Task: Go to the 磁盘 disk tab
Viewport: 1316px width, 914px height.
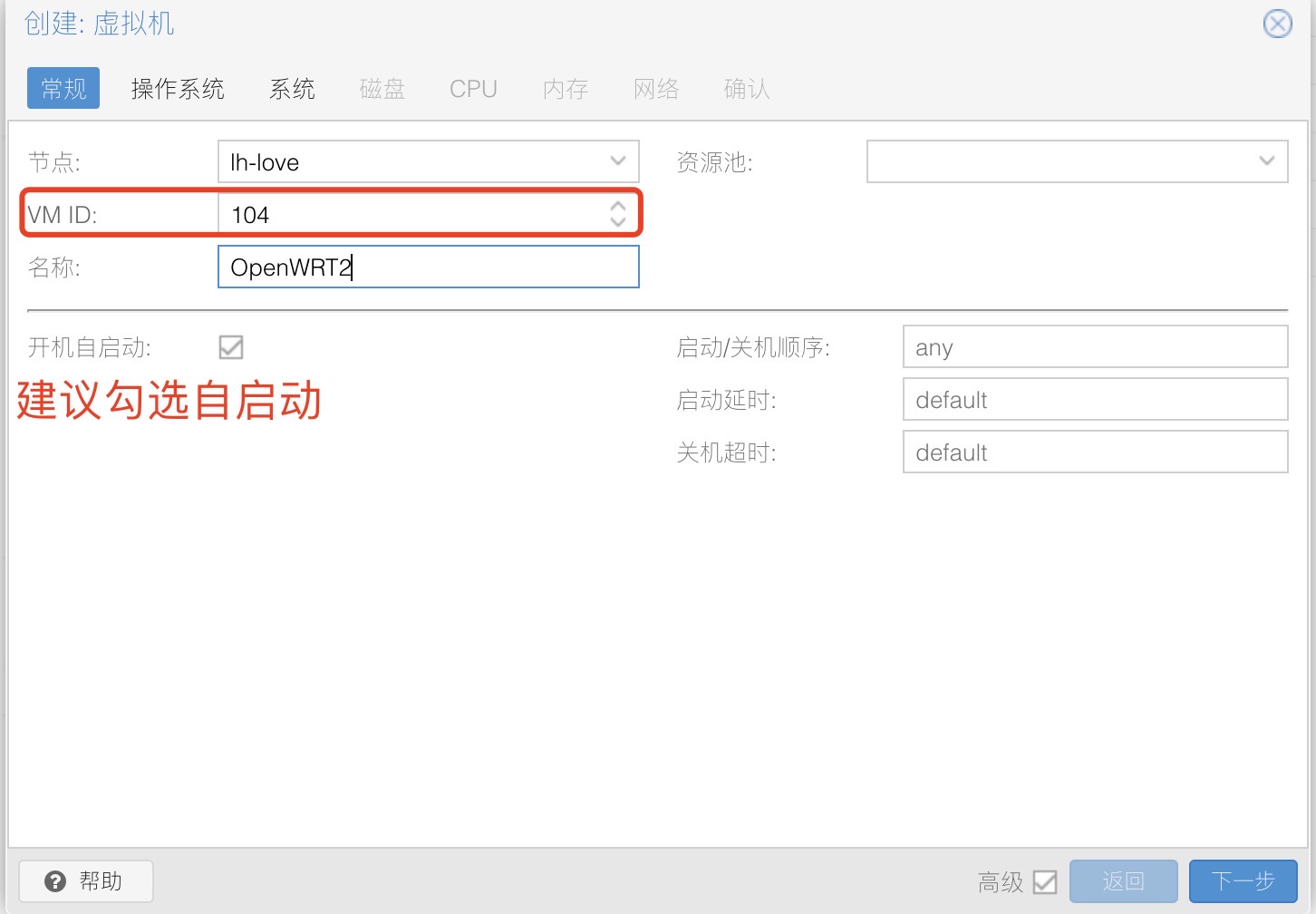Action: click(x=382, y=89)
